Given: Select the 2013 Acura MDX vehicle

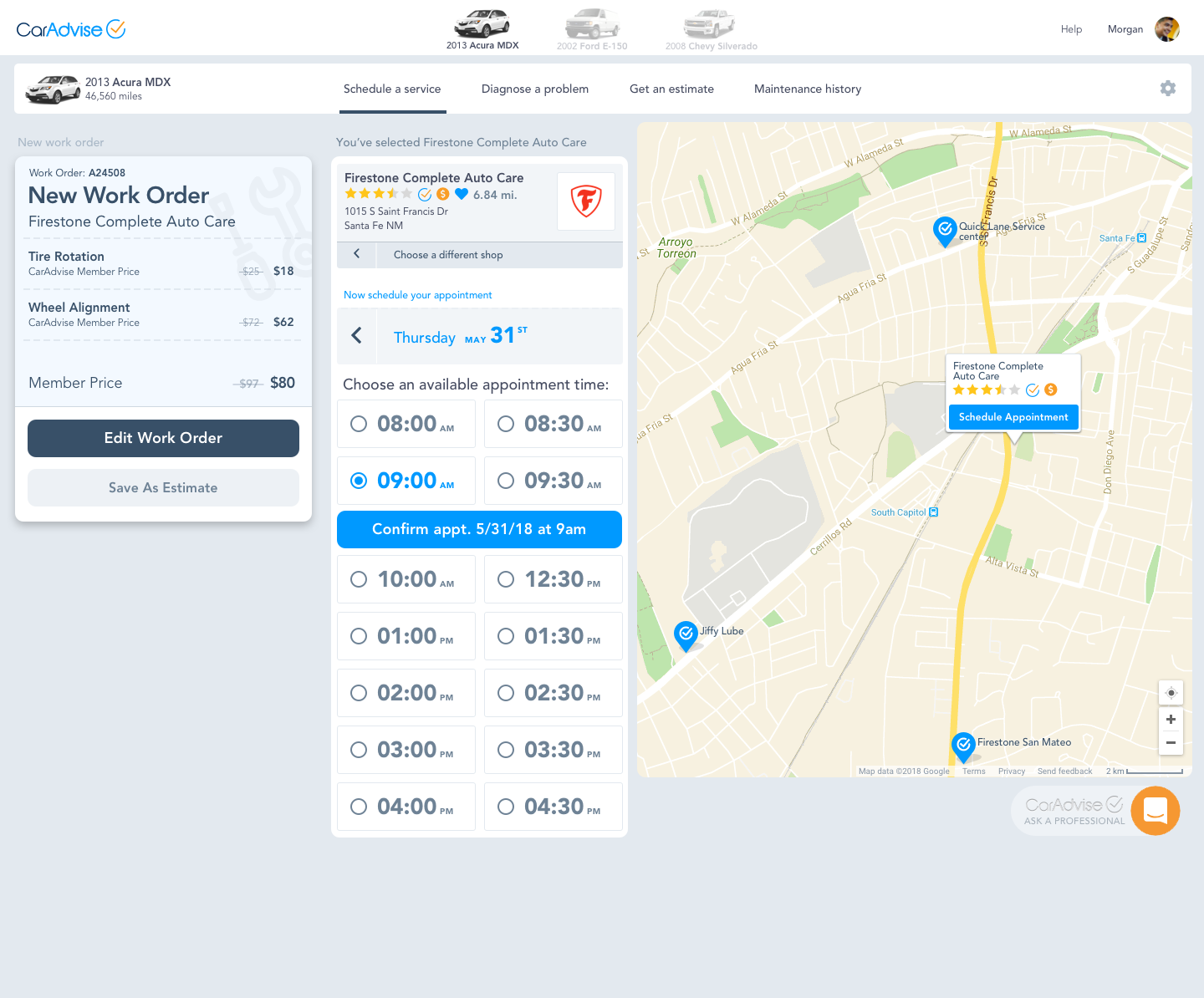Looking at the screenshot, I should 482,29.
